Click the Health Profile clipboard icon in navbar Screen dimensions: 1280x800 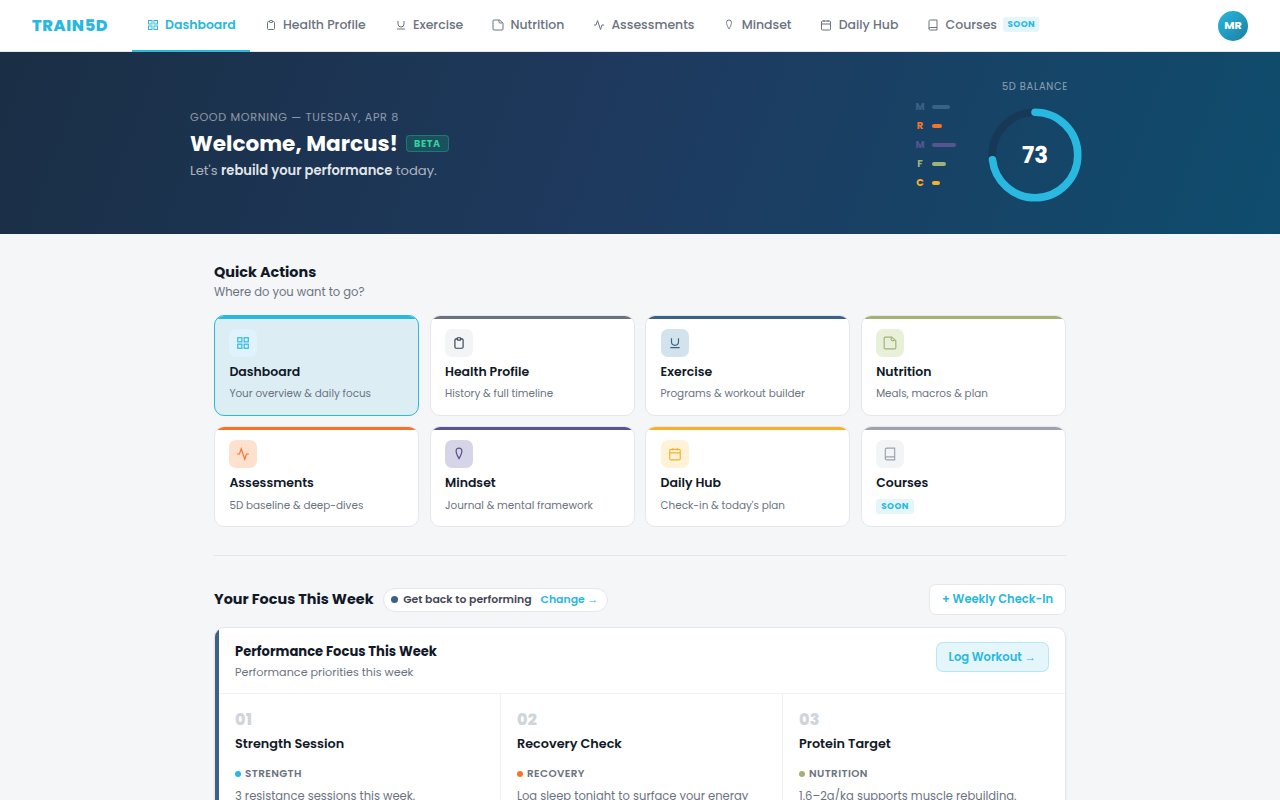[x=271, y=25]
